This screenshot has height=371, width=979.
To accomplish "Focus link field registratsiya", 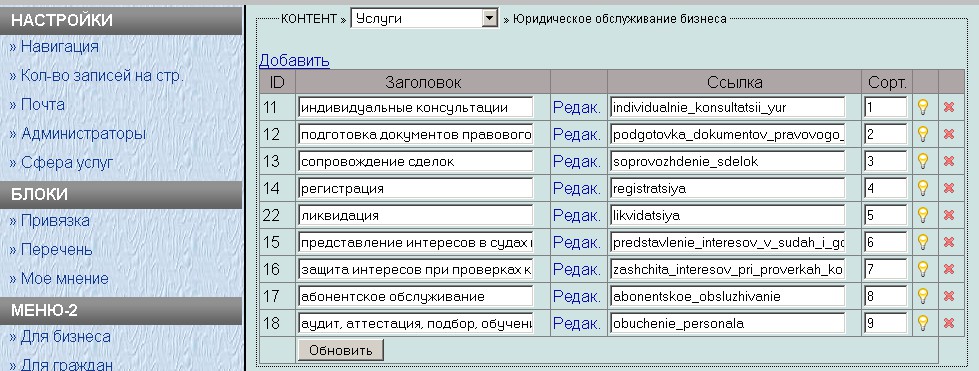I will click(727, 188).
